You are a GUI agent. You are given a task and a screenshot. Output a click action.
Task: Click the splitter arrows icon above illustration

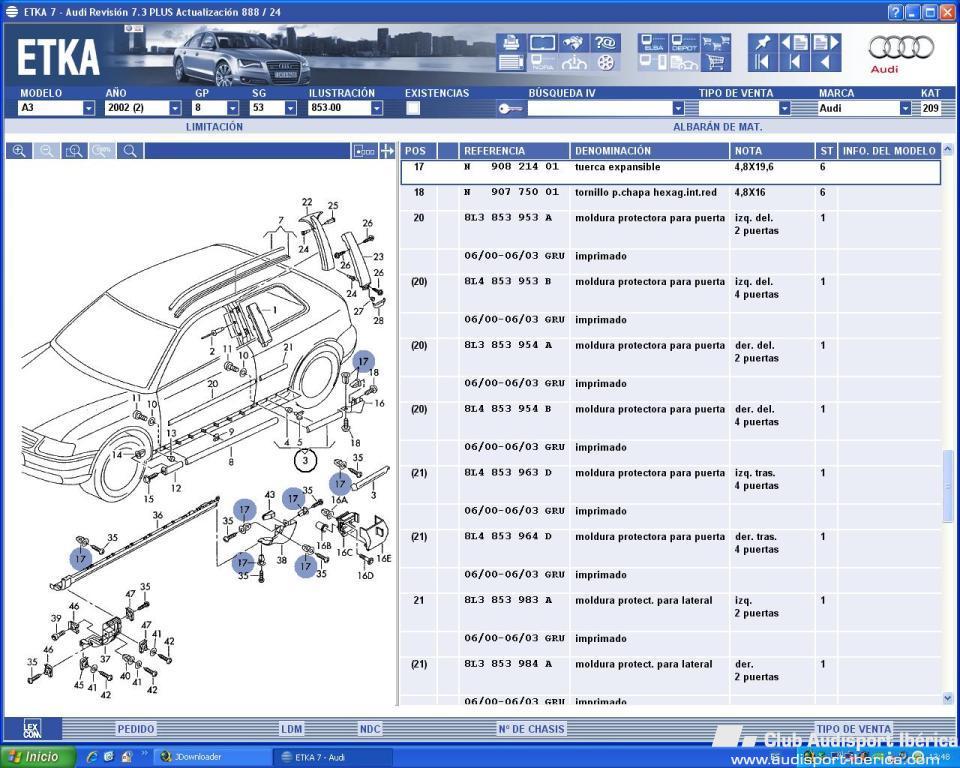pyautogui.click(x=387, y=151)
